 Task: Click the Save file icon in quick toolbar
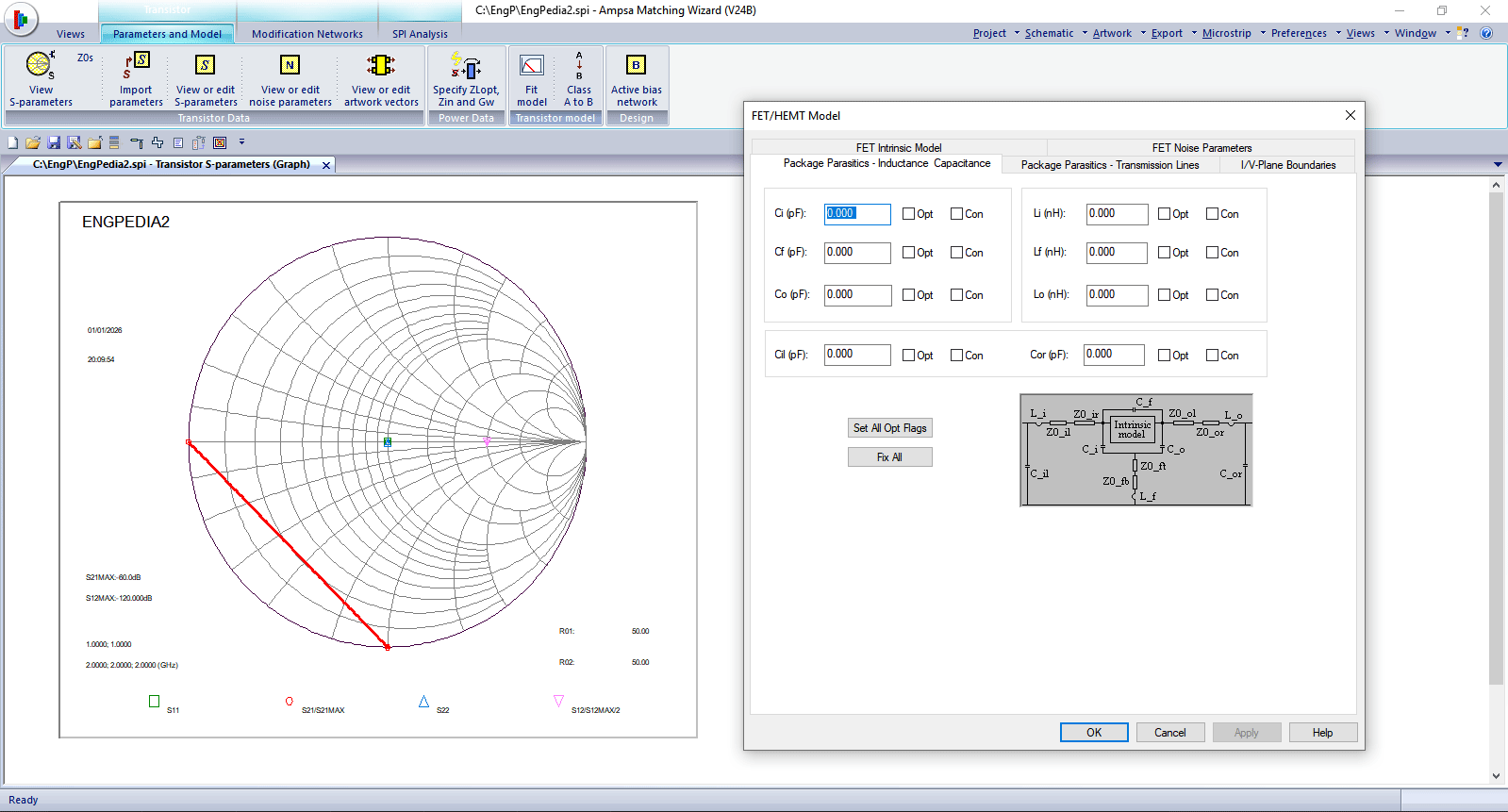pos(54,142)
